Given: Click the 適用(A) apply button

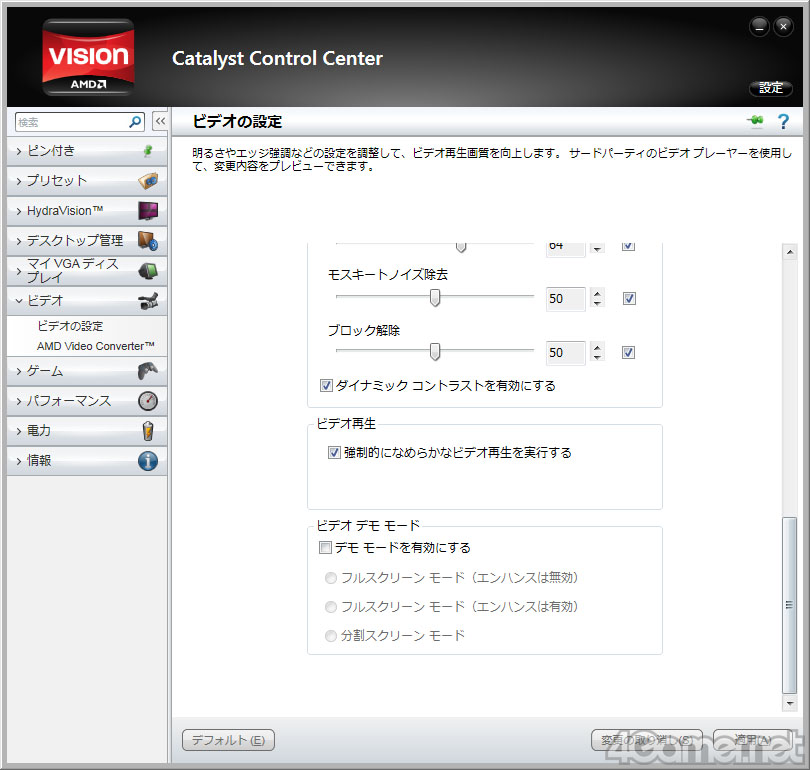Looking at the screenshot, I should pyautogui.click(x=753, y=740).
